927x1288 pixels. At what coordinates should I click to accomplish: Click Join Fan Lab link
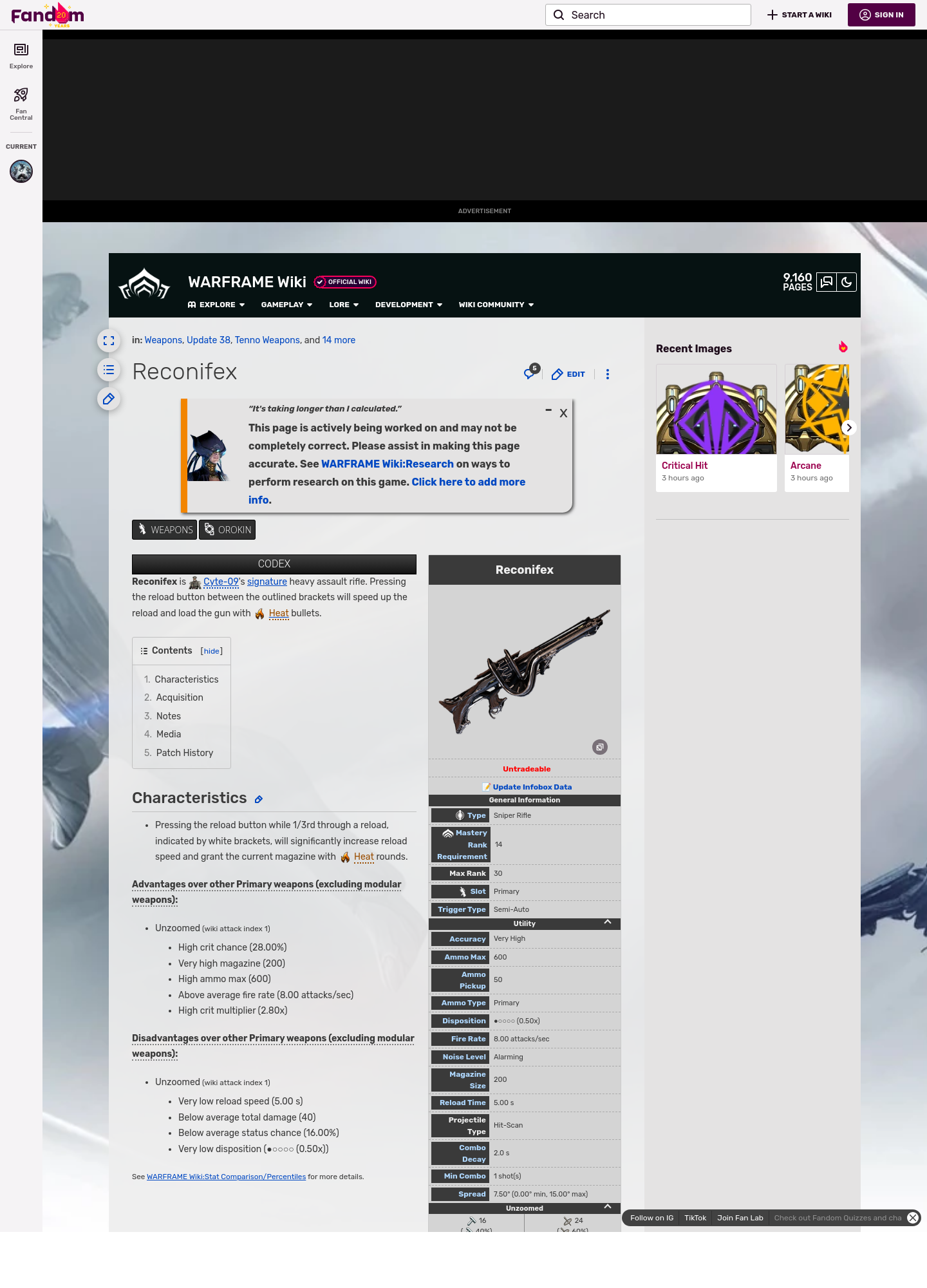pos(740,1218)
